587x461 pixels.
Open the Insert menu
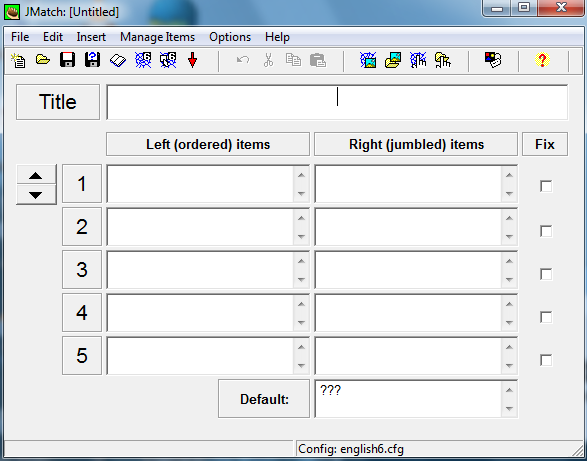pos(91,37)
